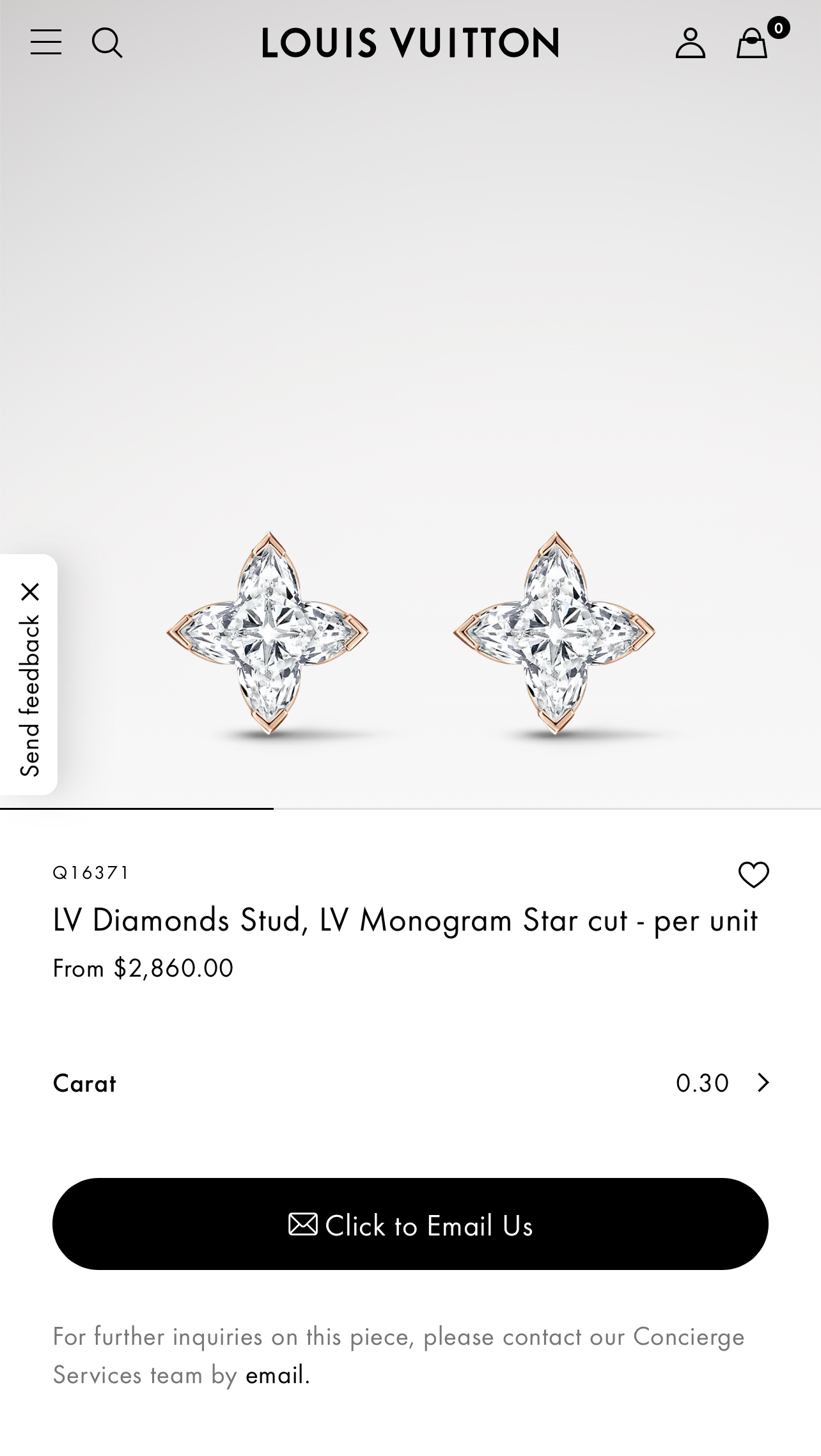Tap the right diamond stud earring image

click(554, 633)
